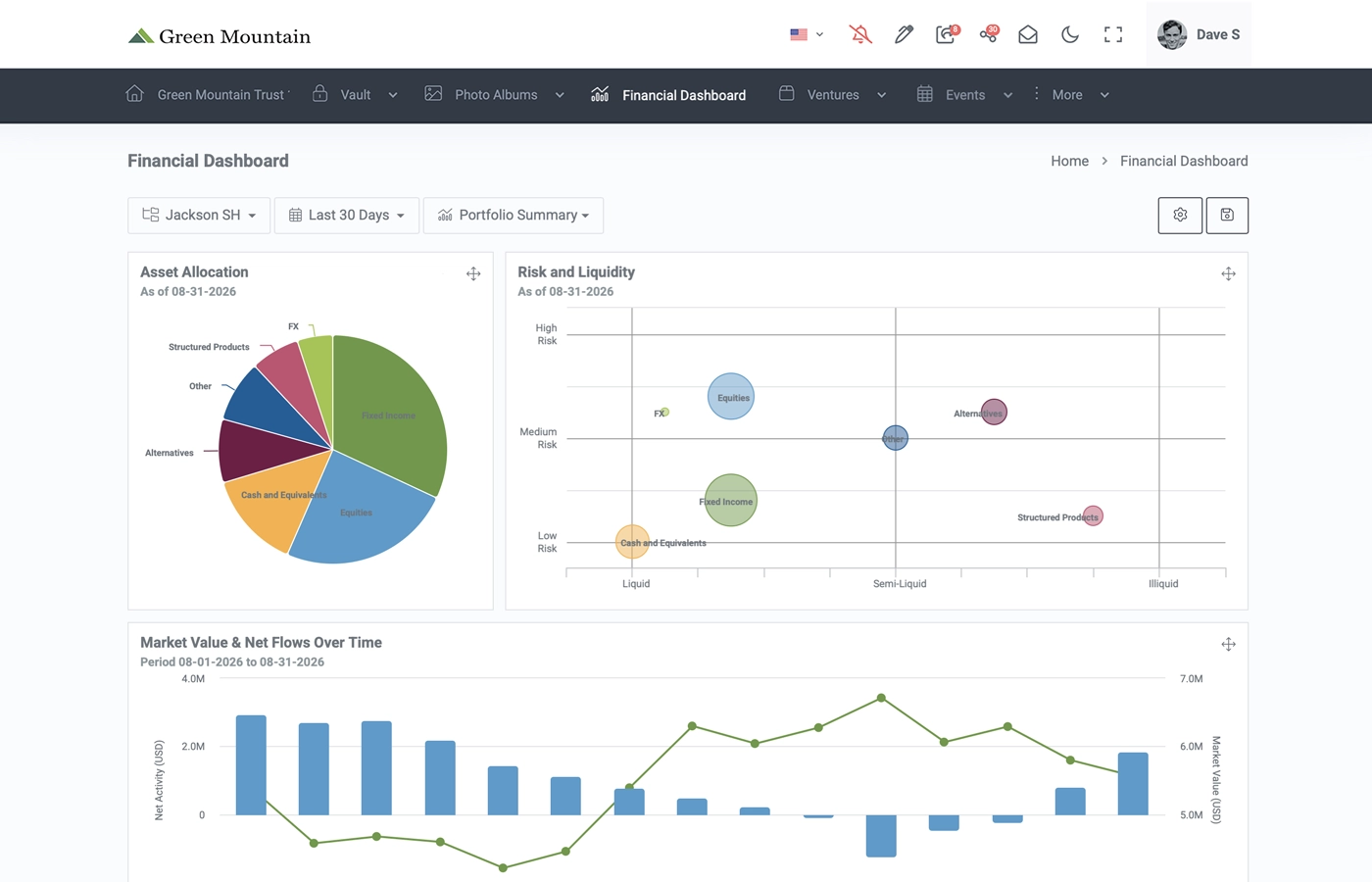Click the Cash and Equivalents bubble
This screenshot has height=882, width=1372.
[x=632, y=542]
